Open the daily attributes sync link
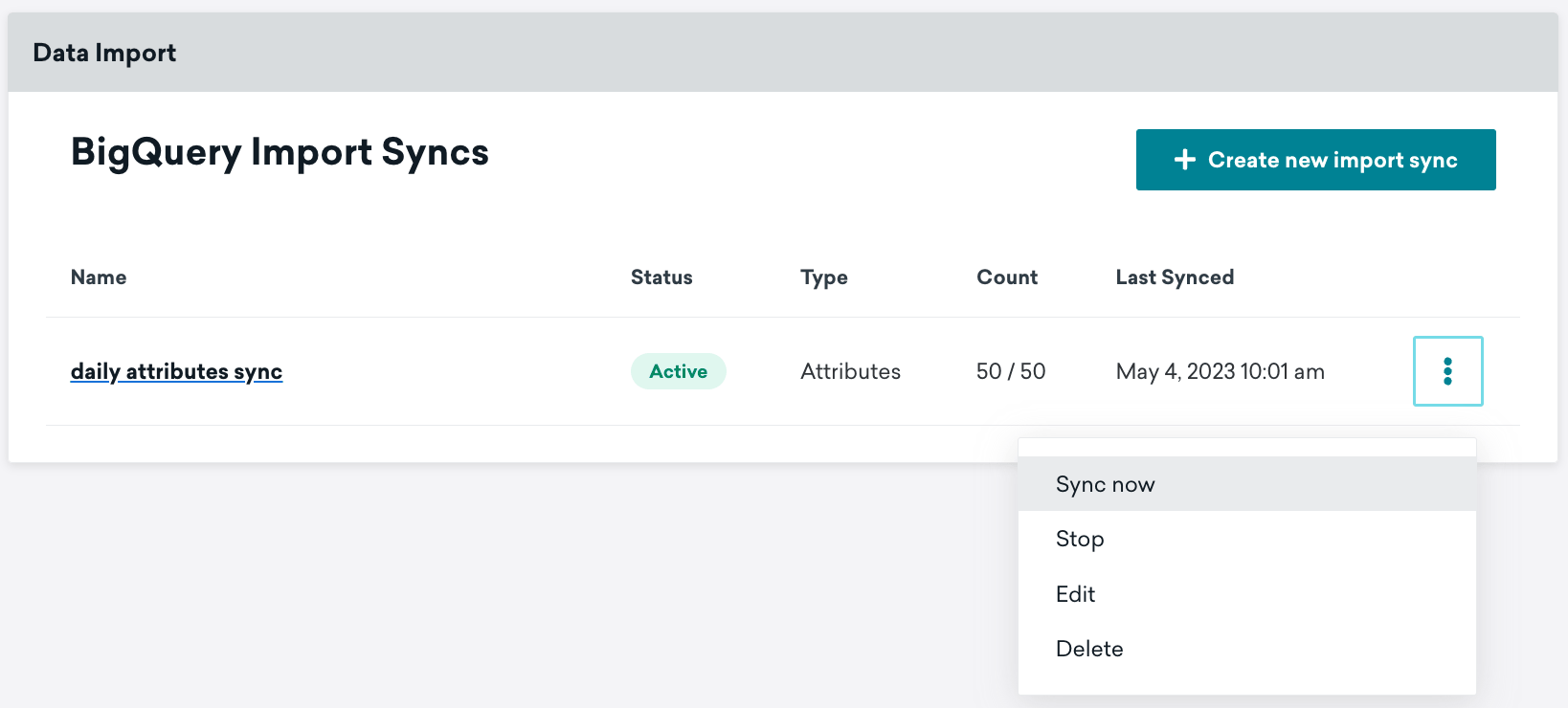The image size is (1568, 708). (x=176, y=371)
